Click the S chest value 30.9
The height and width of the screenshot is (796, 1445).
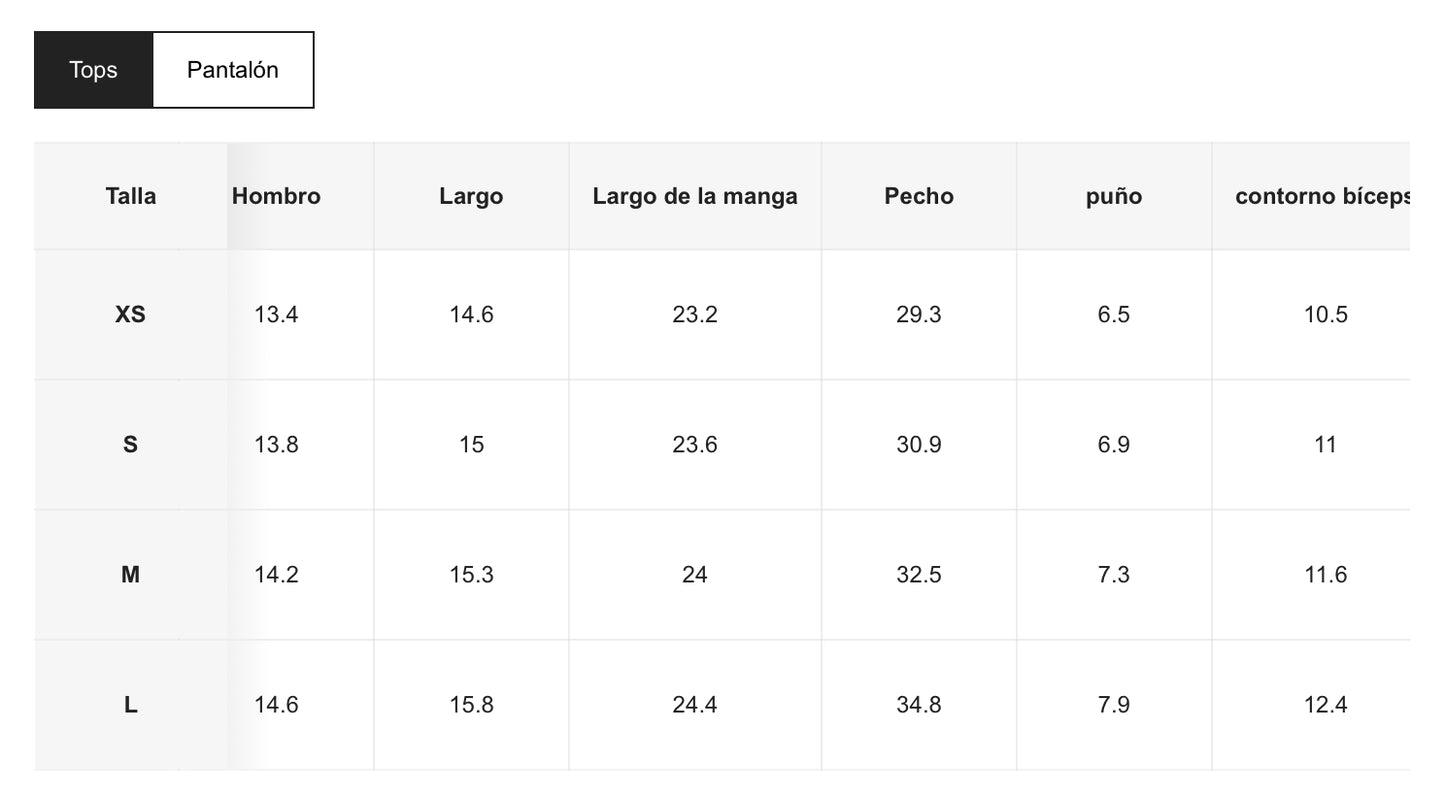(x=919, y=445)
